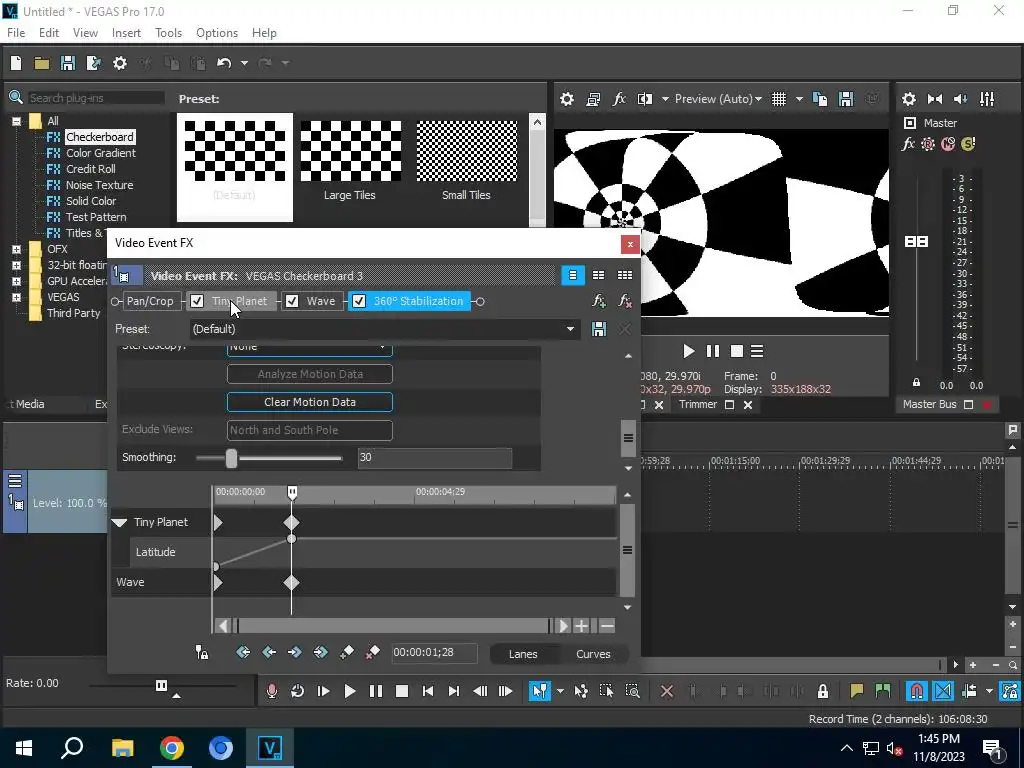Copy preview snapshot to clipboard
Viewport: 1024px width, 768px height.
(820, 99)
